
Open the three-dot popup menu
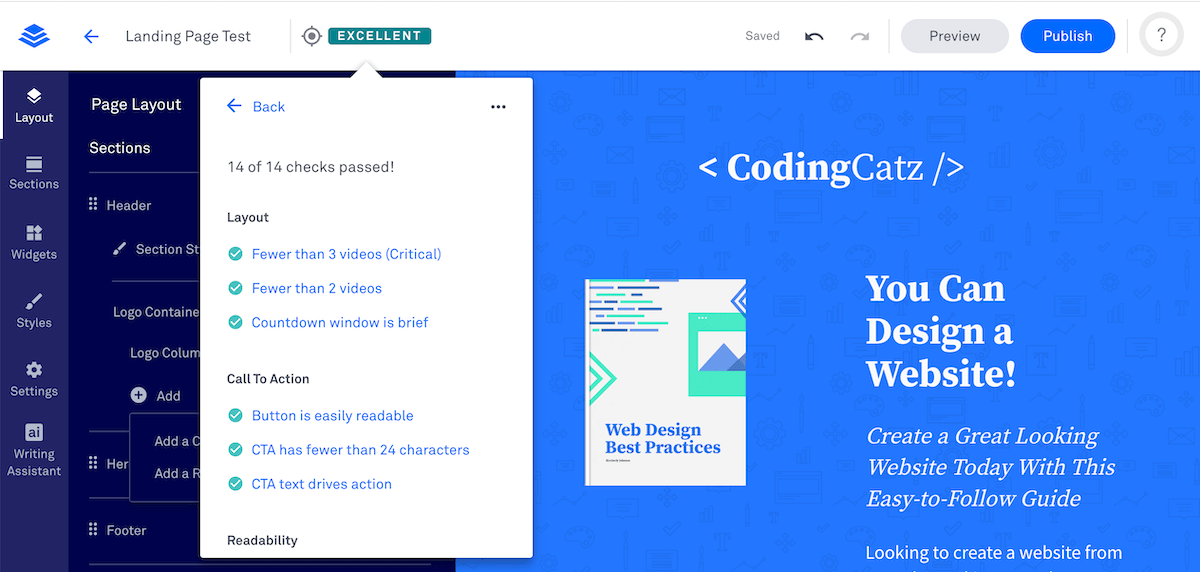coord(498,107)
